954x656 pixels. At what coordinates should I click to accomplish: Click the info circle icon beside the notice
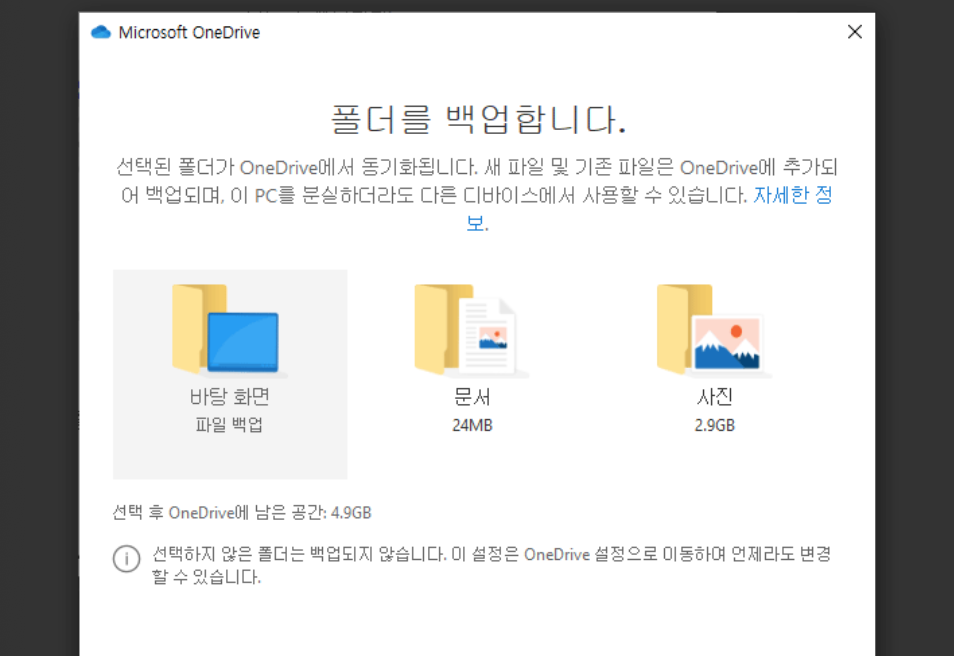127,558
